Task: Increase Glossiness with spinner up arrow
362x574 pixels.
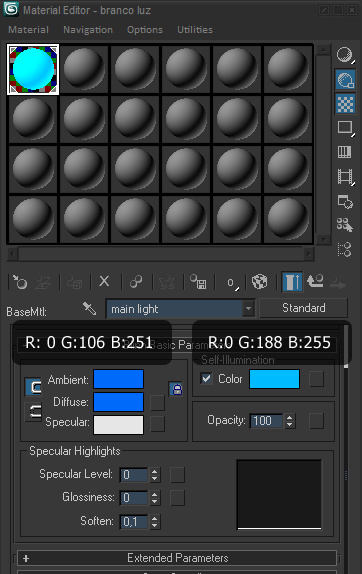Action: 154,494
